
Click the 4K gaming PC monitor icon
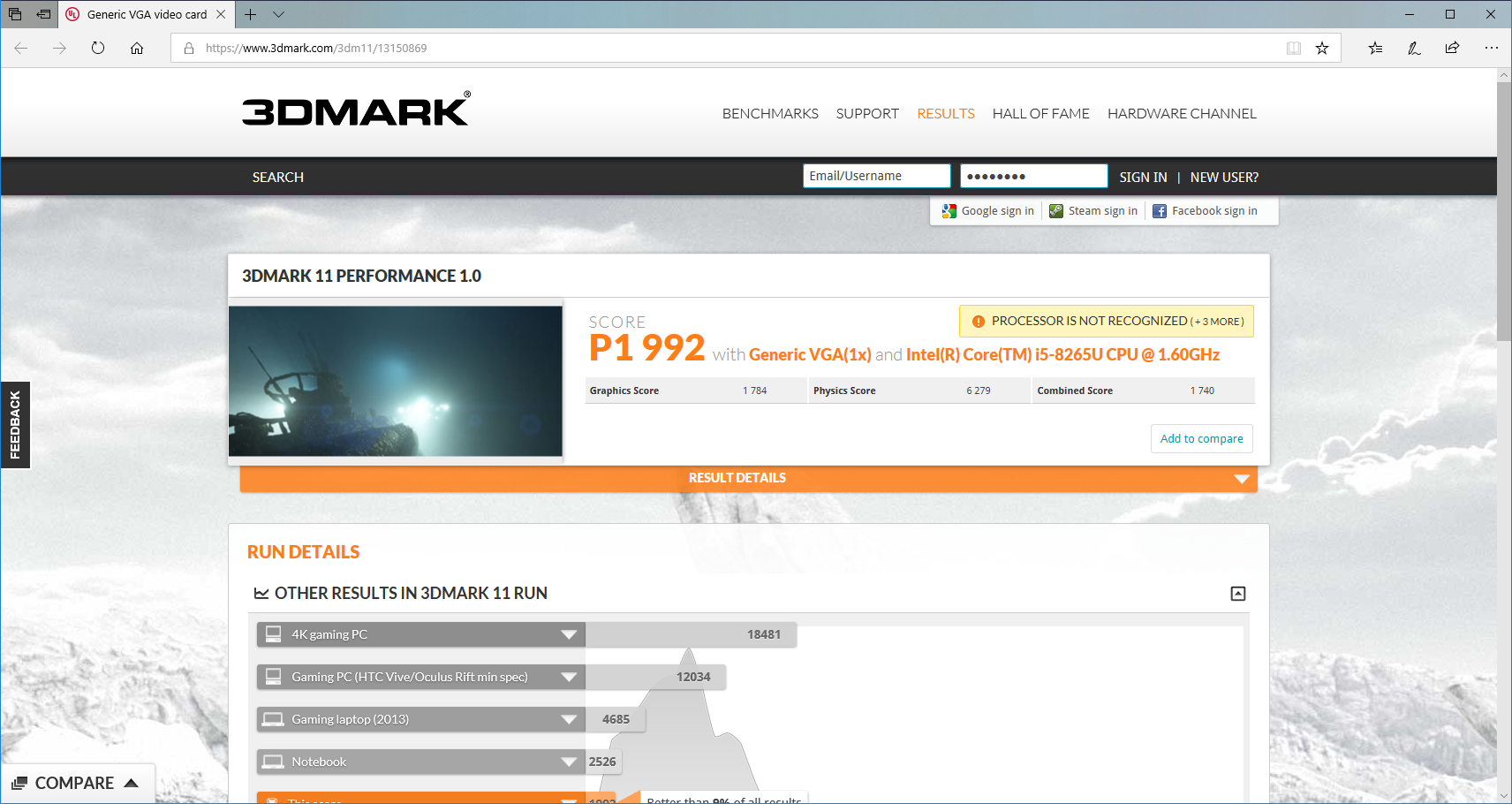(273, 634)
